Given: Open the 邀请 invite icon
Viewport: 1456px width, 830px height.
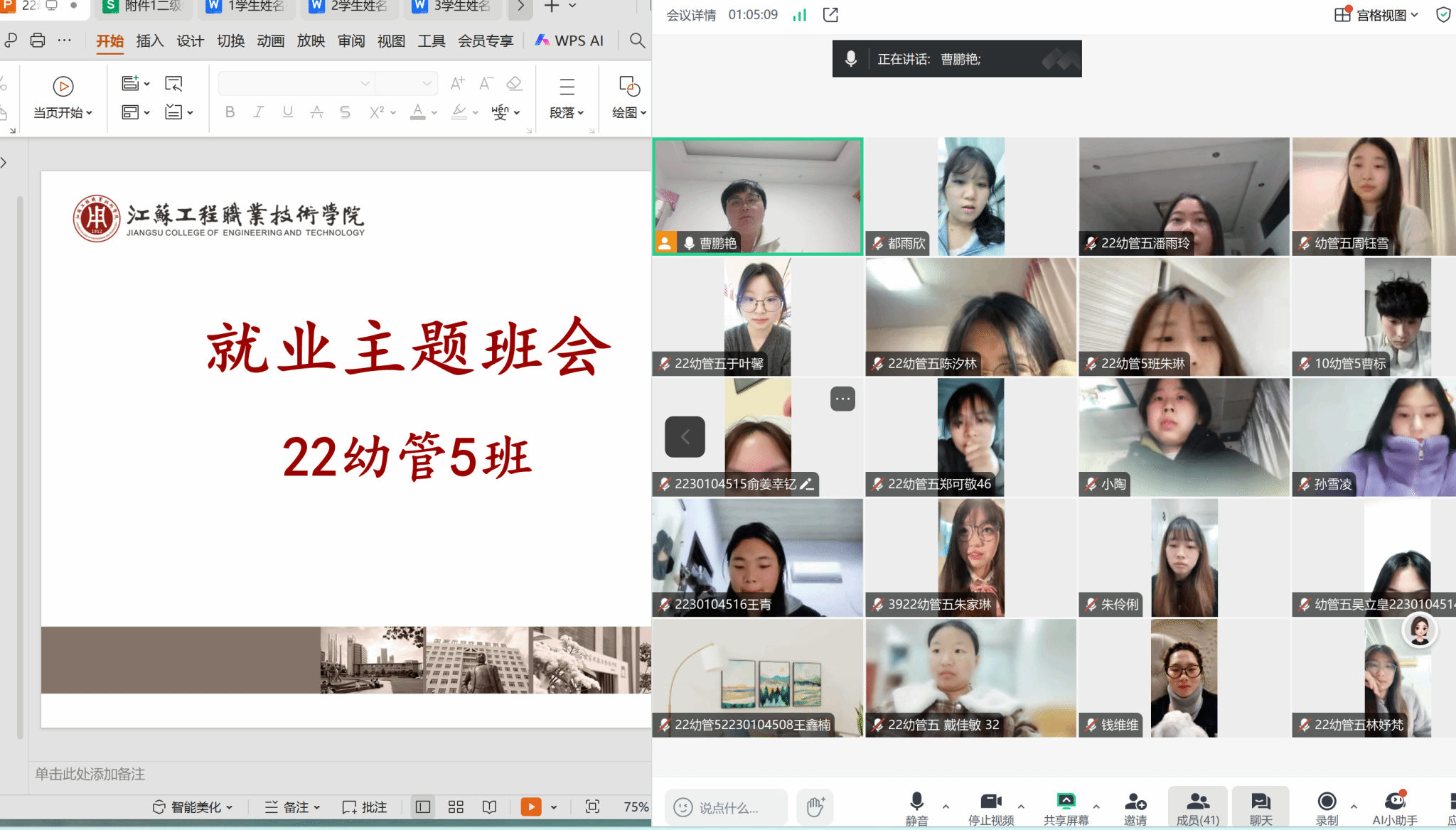Looking at the screenshot, I should (x=1135, y=807).
